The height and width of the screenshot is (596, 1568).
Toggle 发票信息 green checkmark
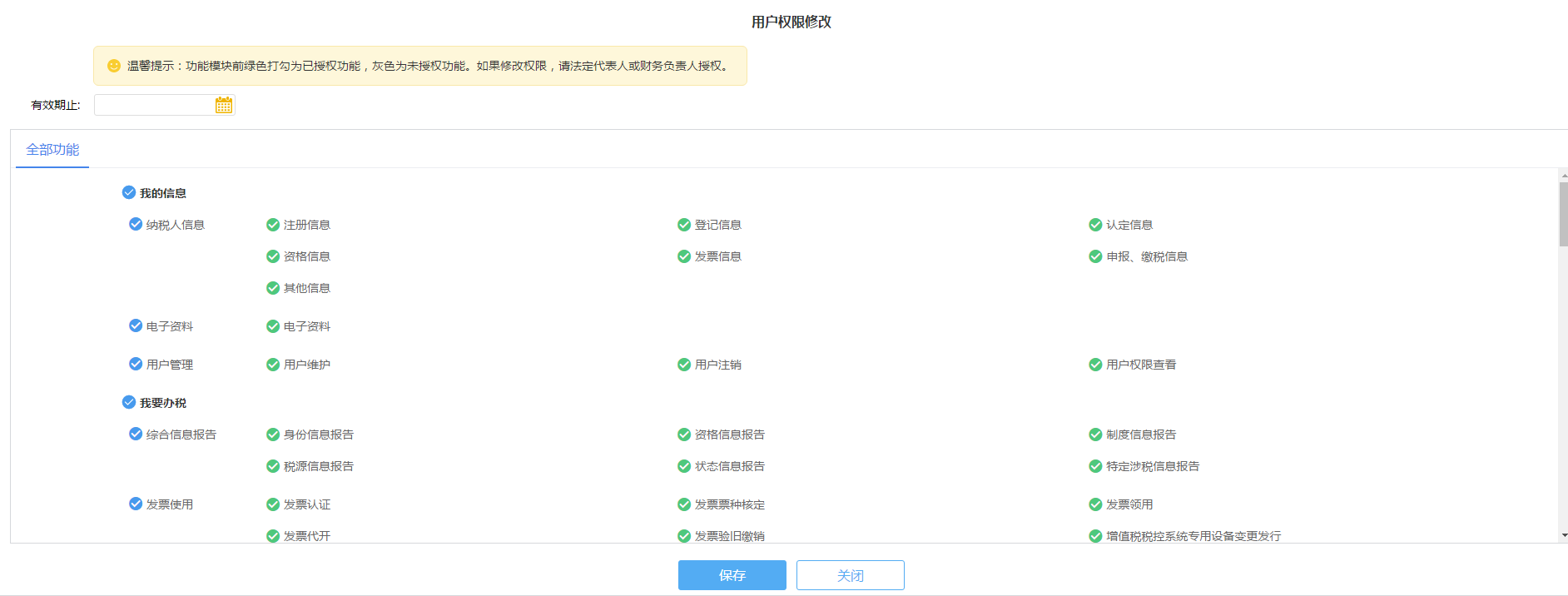tap(684, 256)
